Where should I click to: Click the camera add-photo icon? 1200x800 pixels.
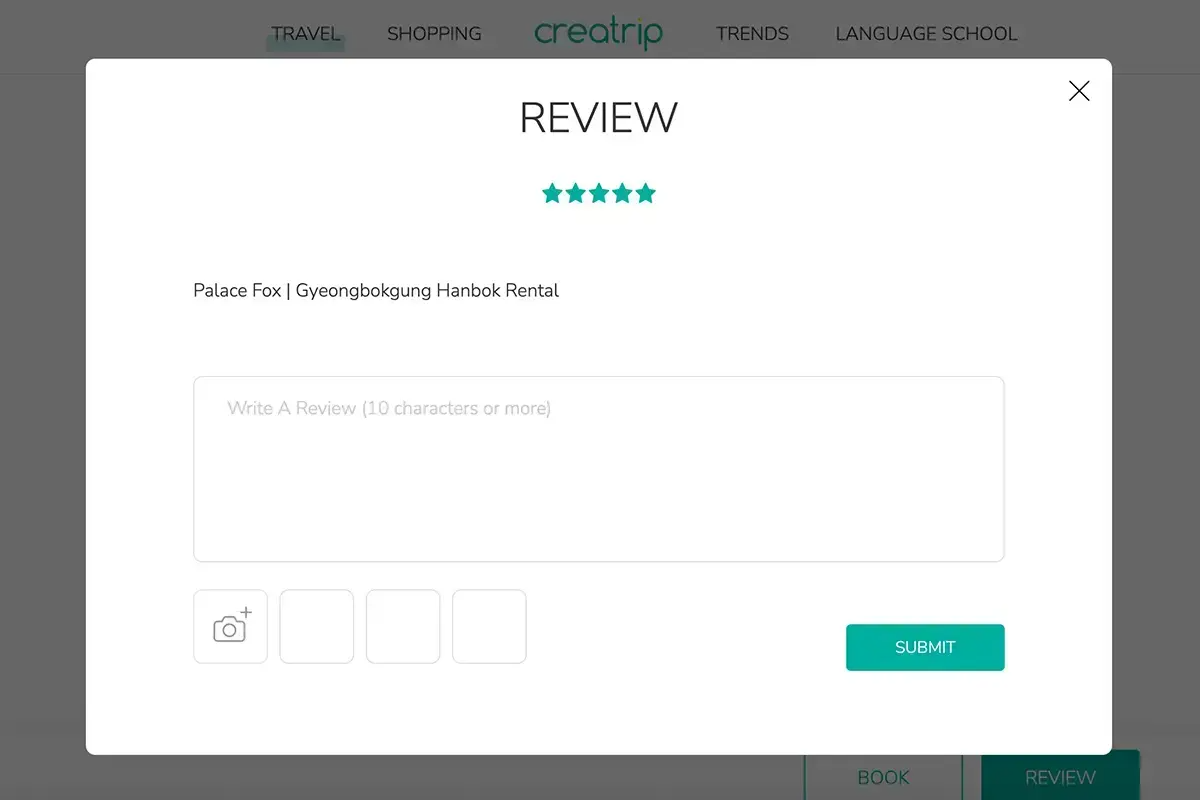pyautogui.click(x=231, y=626)
